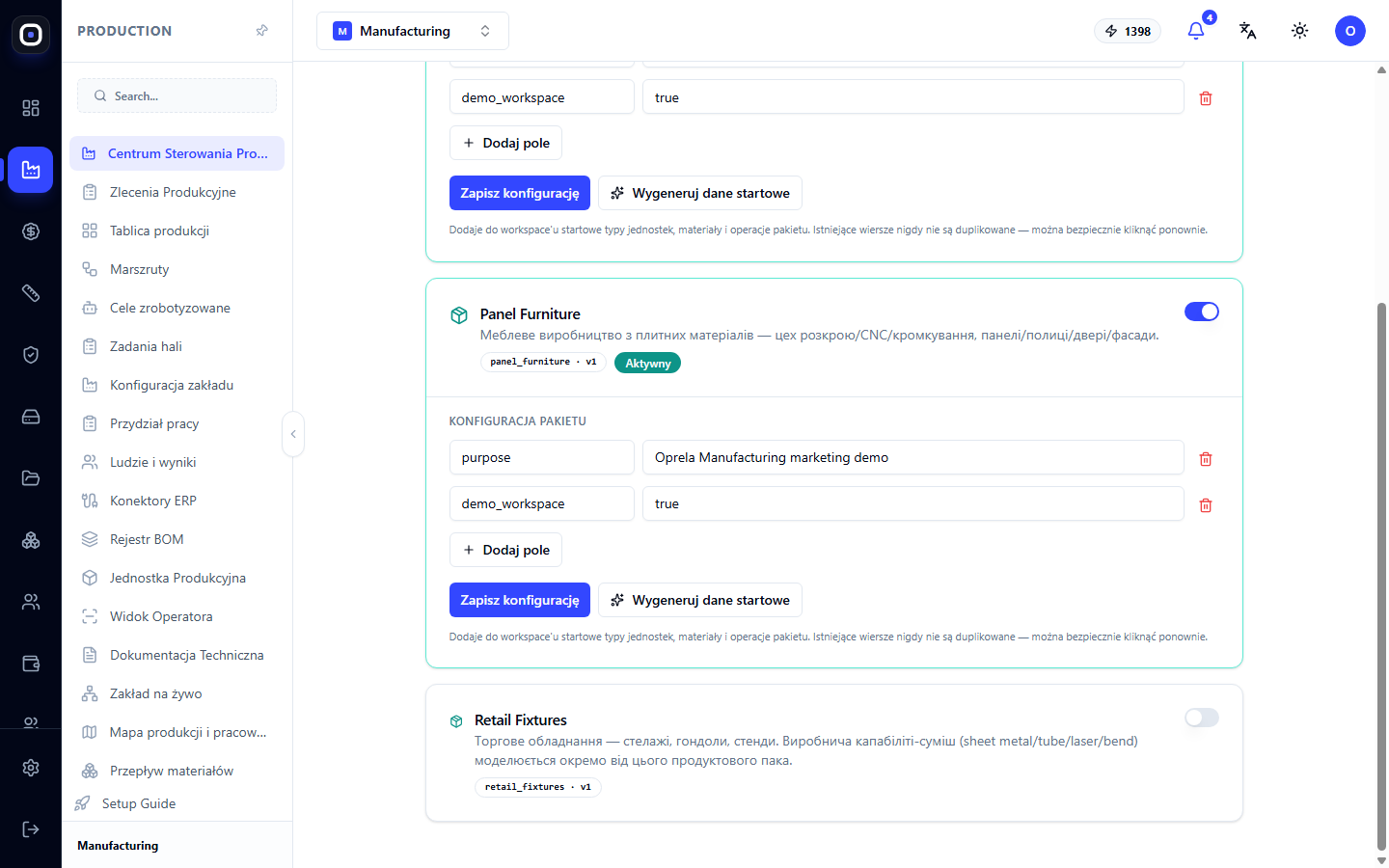
Task: Open the people icon in the rail
Action: point(31,602)
